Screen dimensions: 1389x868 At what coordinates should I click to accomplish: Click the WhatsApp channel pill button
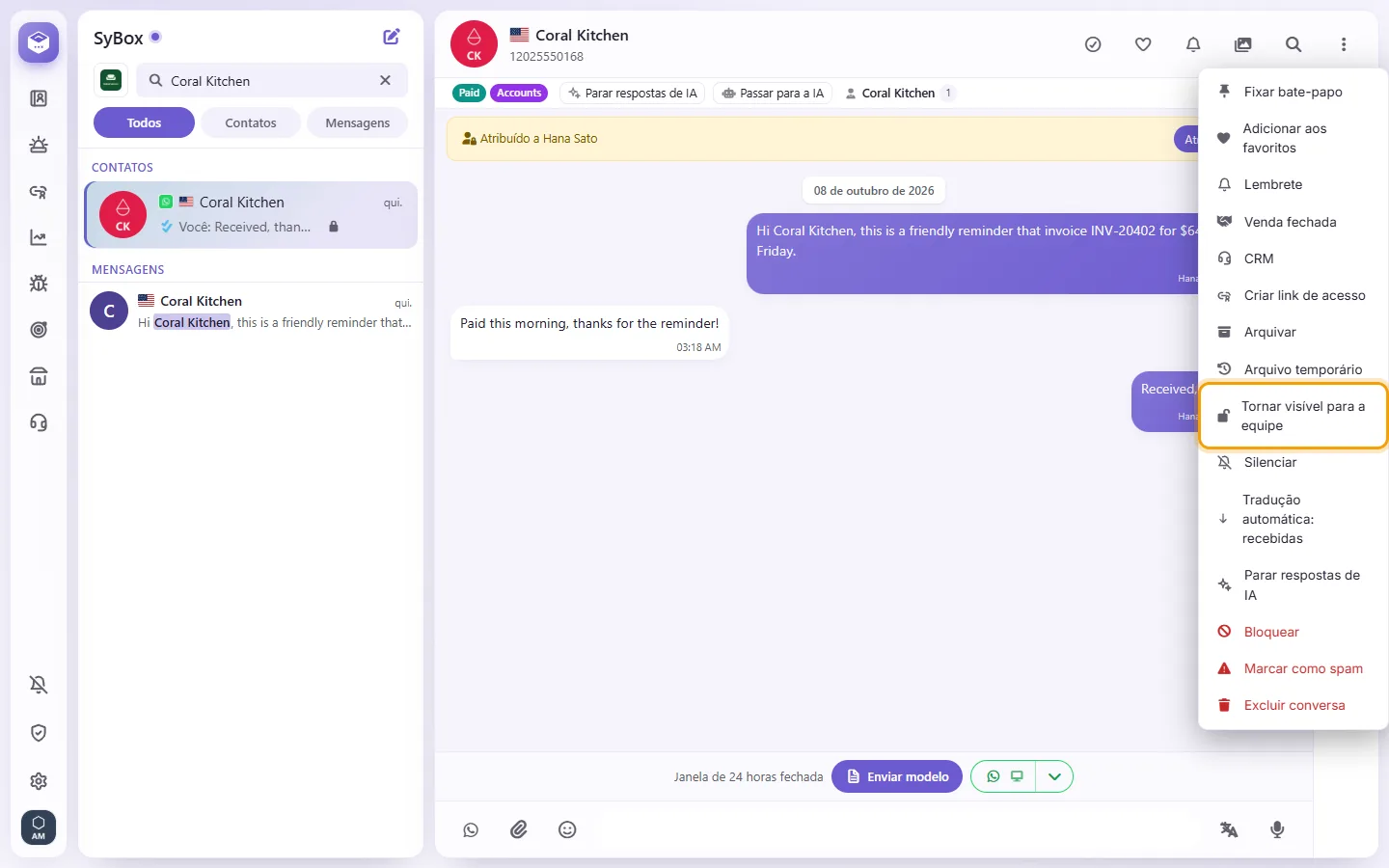[x=1003, y=776]
